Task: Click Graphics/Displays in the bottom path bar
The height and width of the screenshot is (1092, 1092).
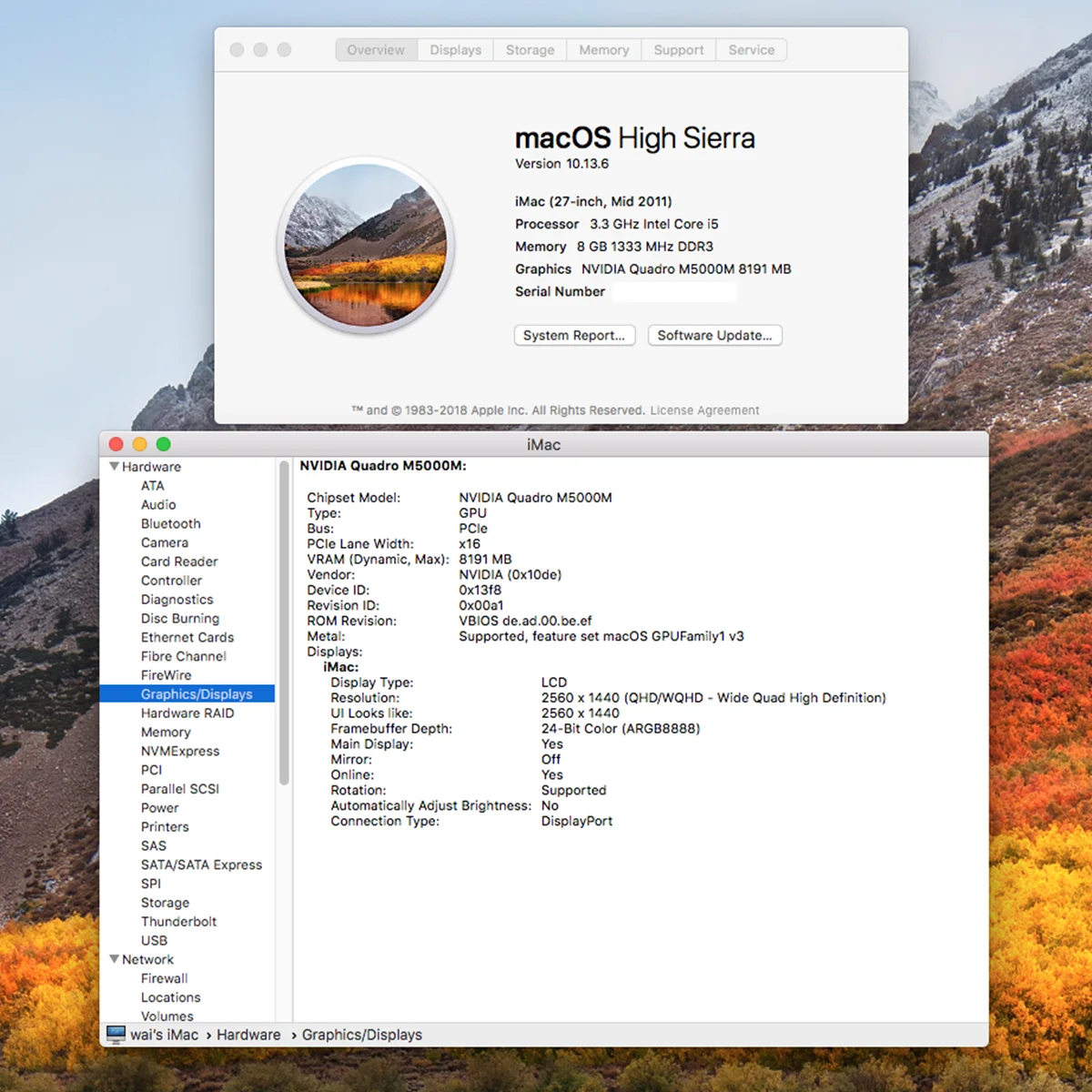Action: click(x=362, y=1035)
